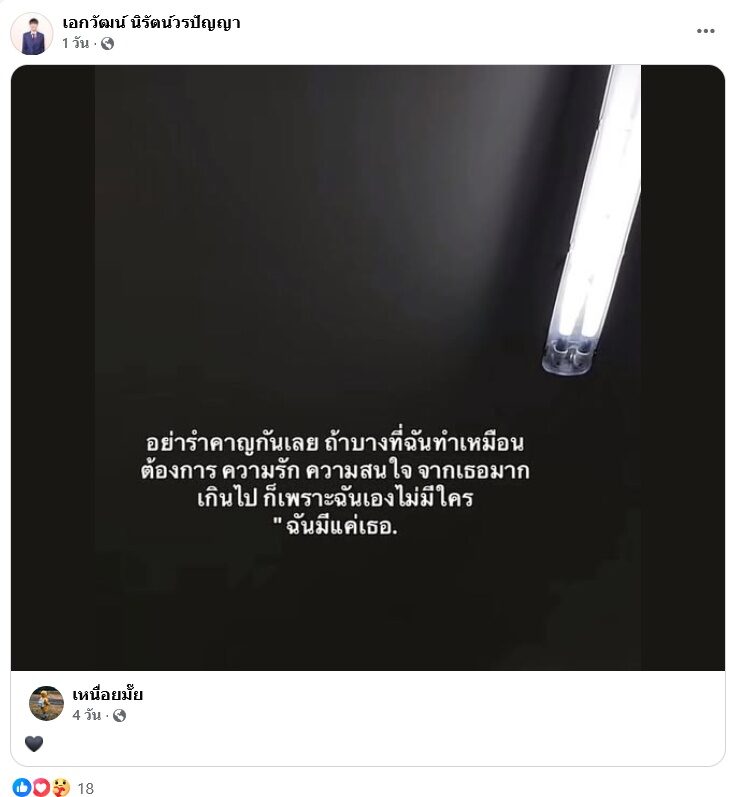Click the globe privacy icon beside "4 วัน"
Screen dimensions: 731x797
[119, 716]
